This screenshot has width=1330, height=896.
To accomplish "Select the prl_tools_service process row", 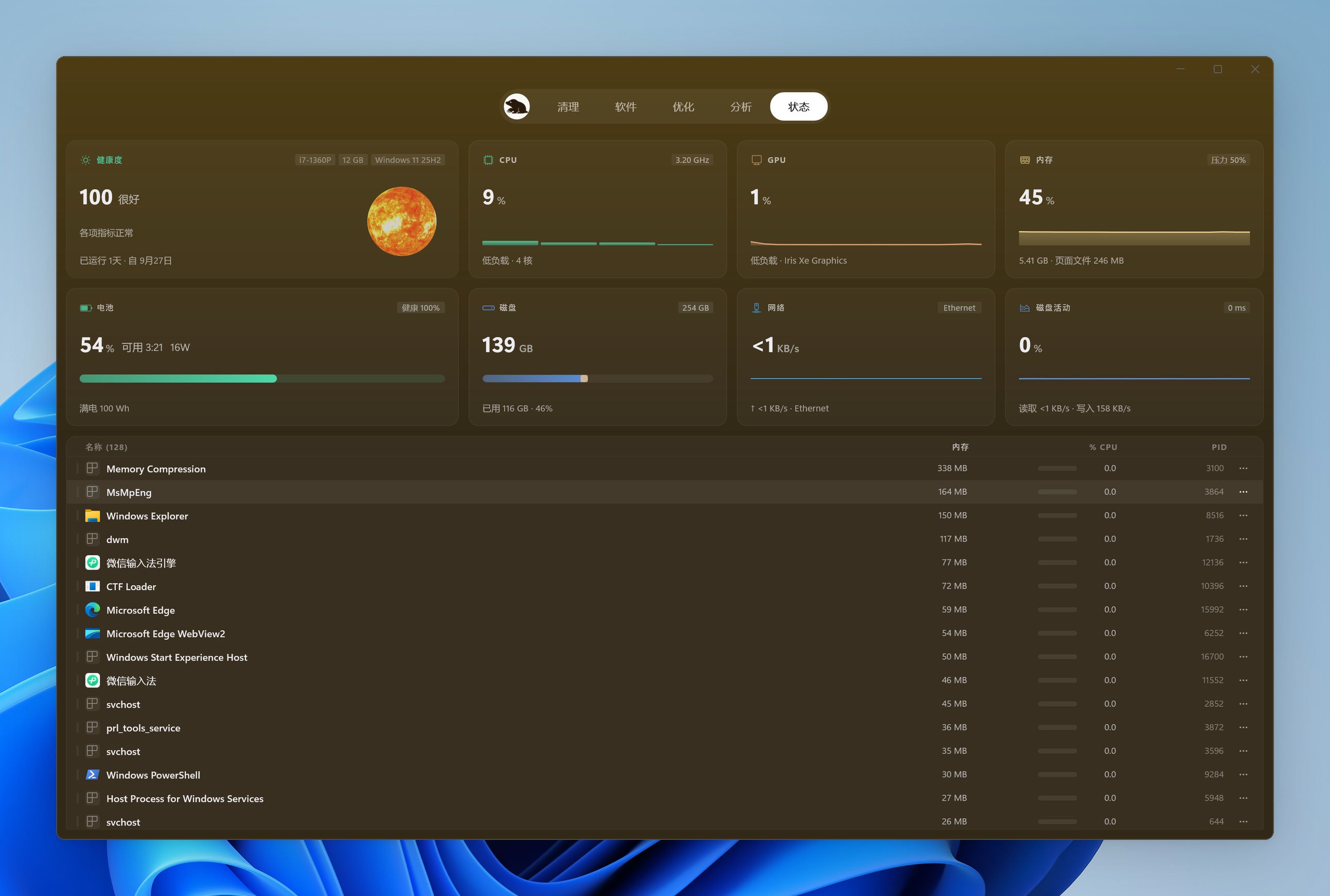I will tap(664, 727).
